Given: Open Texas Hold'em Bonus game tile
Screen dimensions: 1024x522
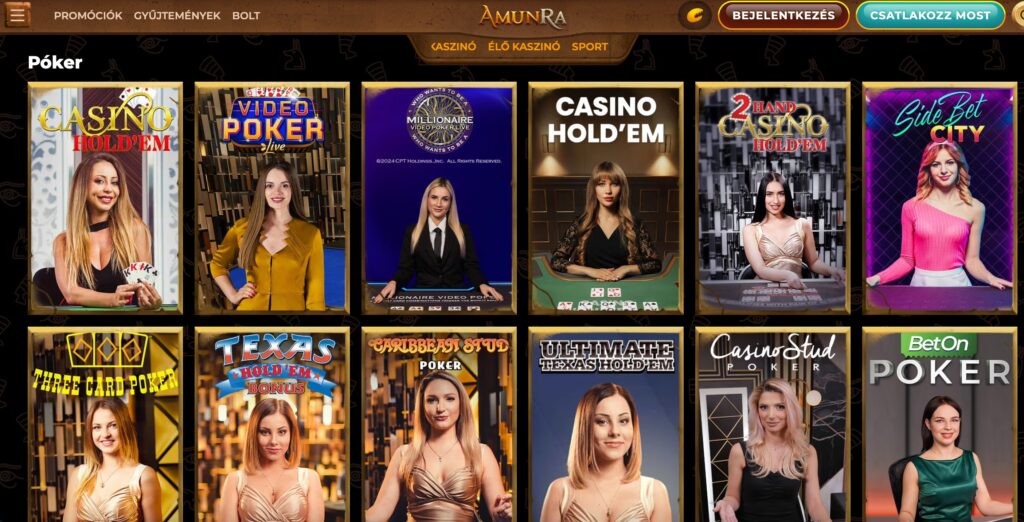Looking at the screenshot, I should pos(272,425).
